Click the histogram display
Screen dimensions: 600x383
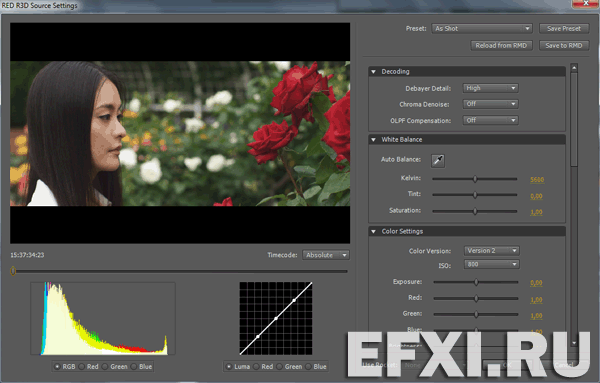click(103, 318)
